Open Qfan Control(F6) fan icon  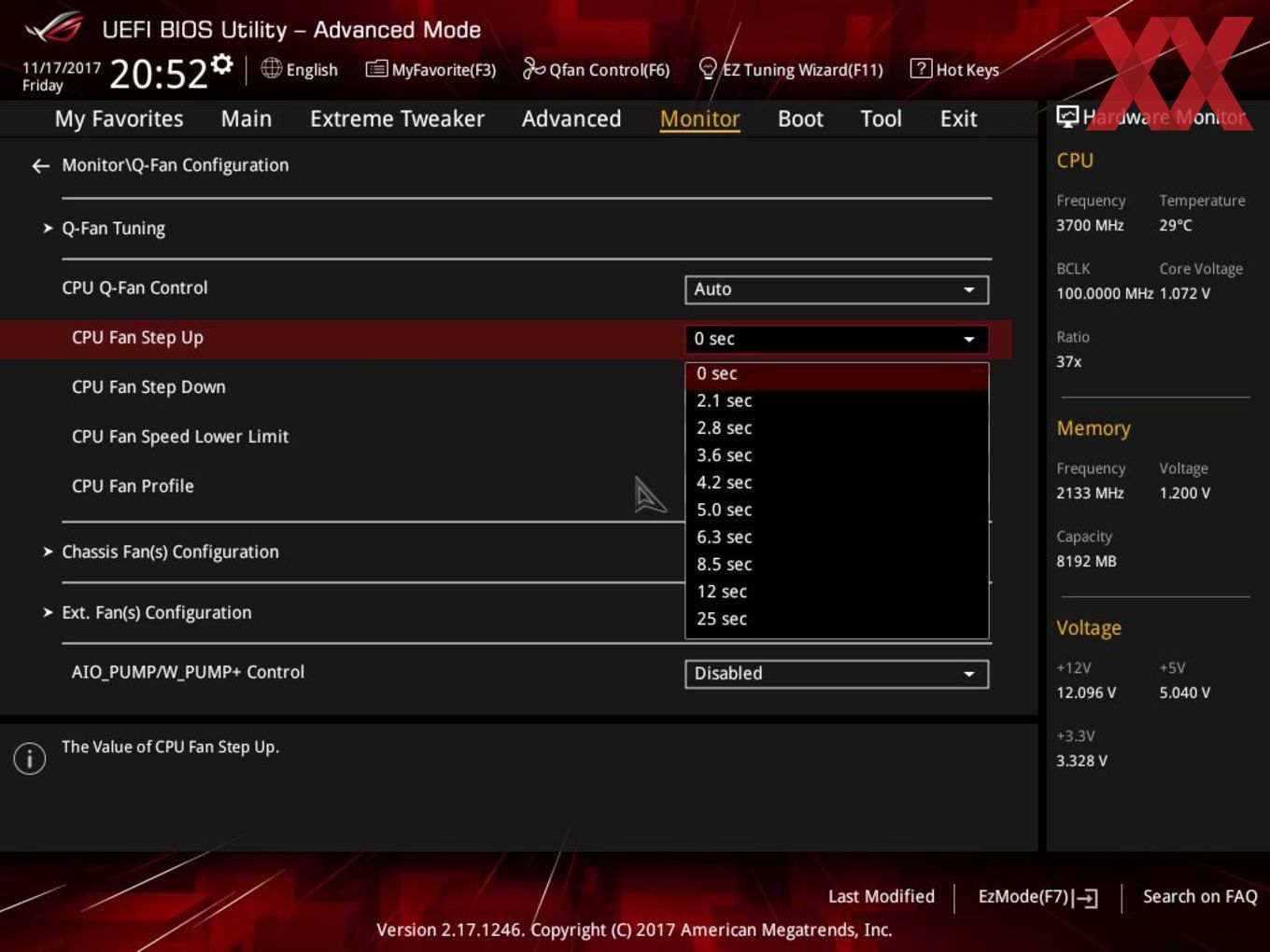tap(533, 68)
